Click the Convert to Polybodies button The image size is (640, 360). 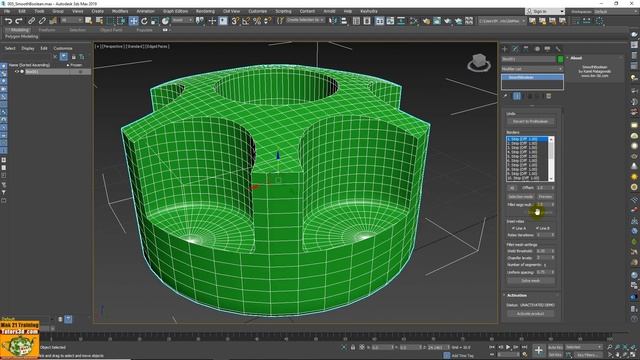(530, 122)
